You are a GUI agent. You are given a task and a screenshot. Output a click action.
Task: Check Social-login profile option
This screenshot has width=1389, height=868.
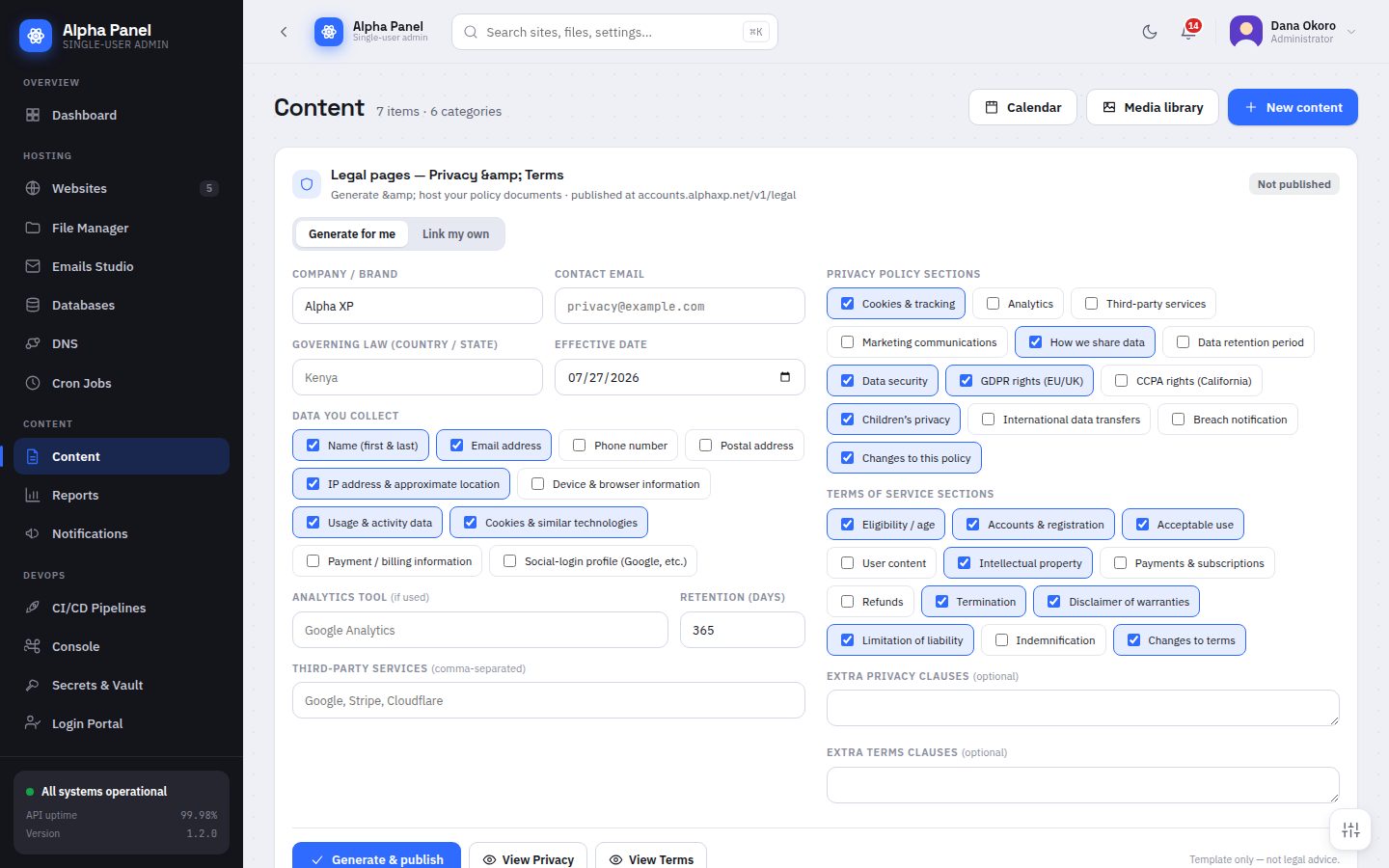click(x=509, y=561)
